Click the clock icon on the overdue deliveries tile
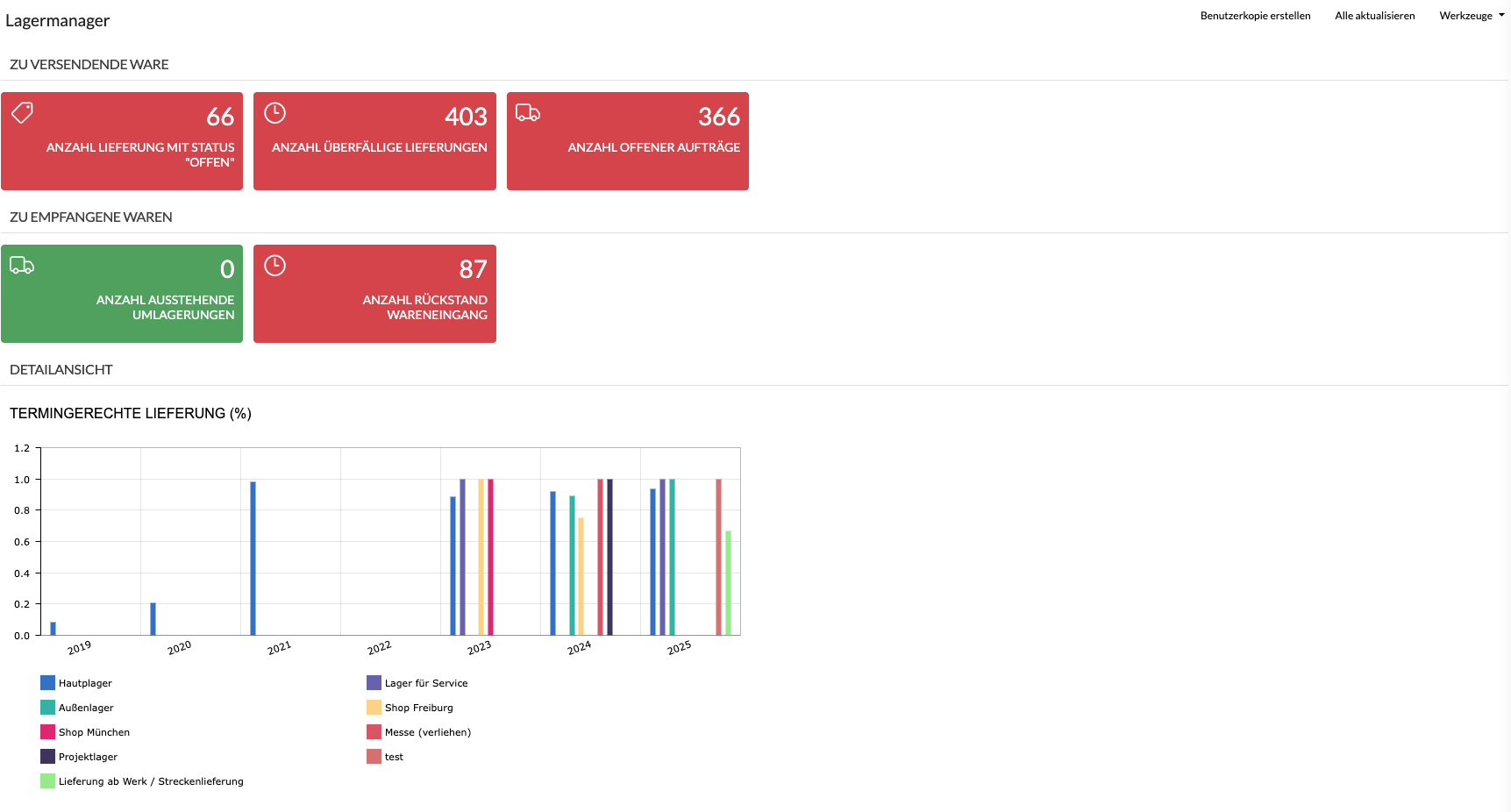This screenshot has width=1511, height=812. (275, 112)
